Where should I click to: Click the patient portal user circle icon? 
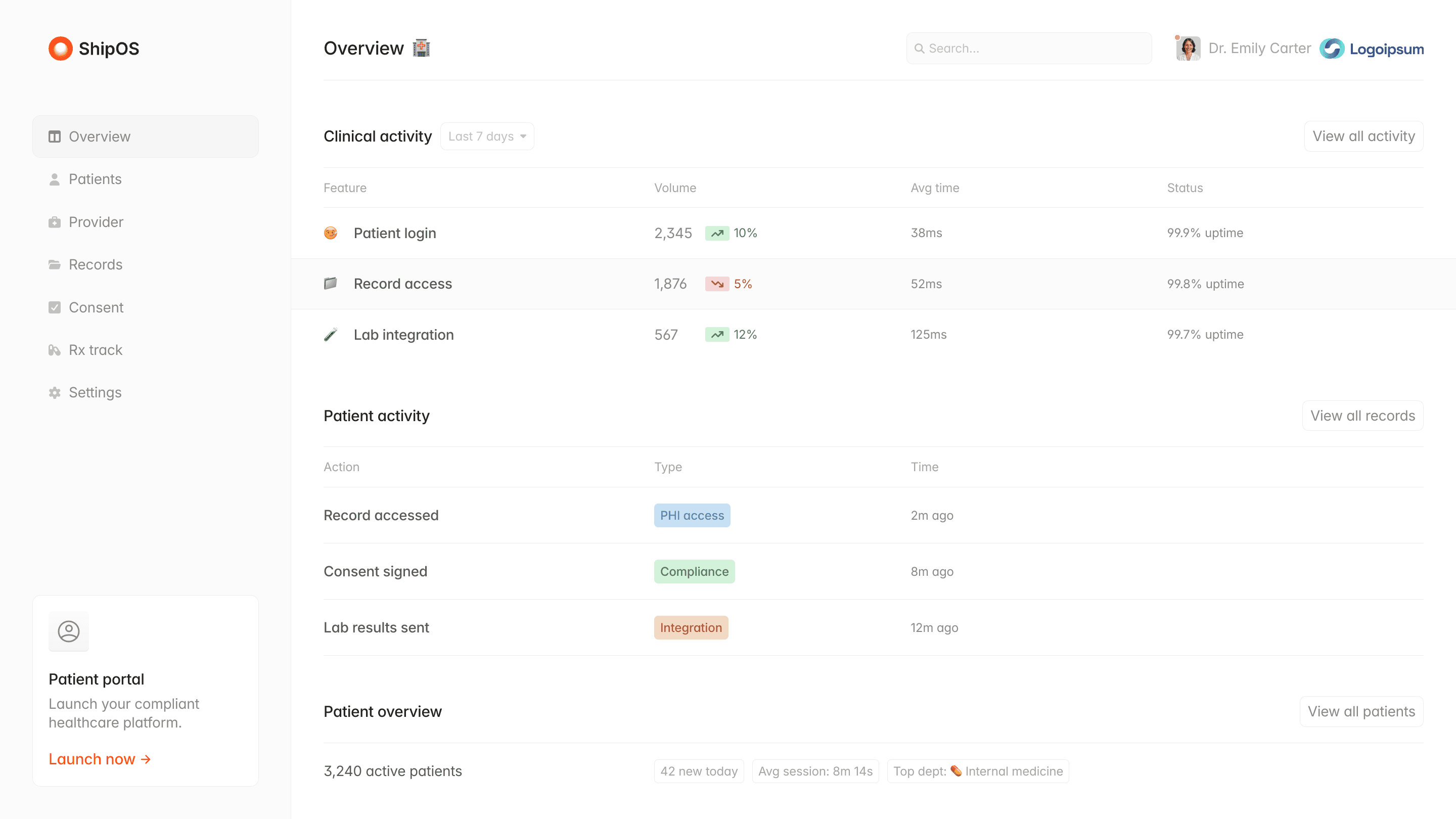(x=68, y=631)
